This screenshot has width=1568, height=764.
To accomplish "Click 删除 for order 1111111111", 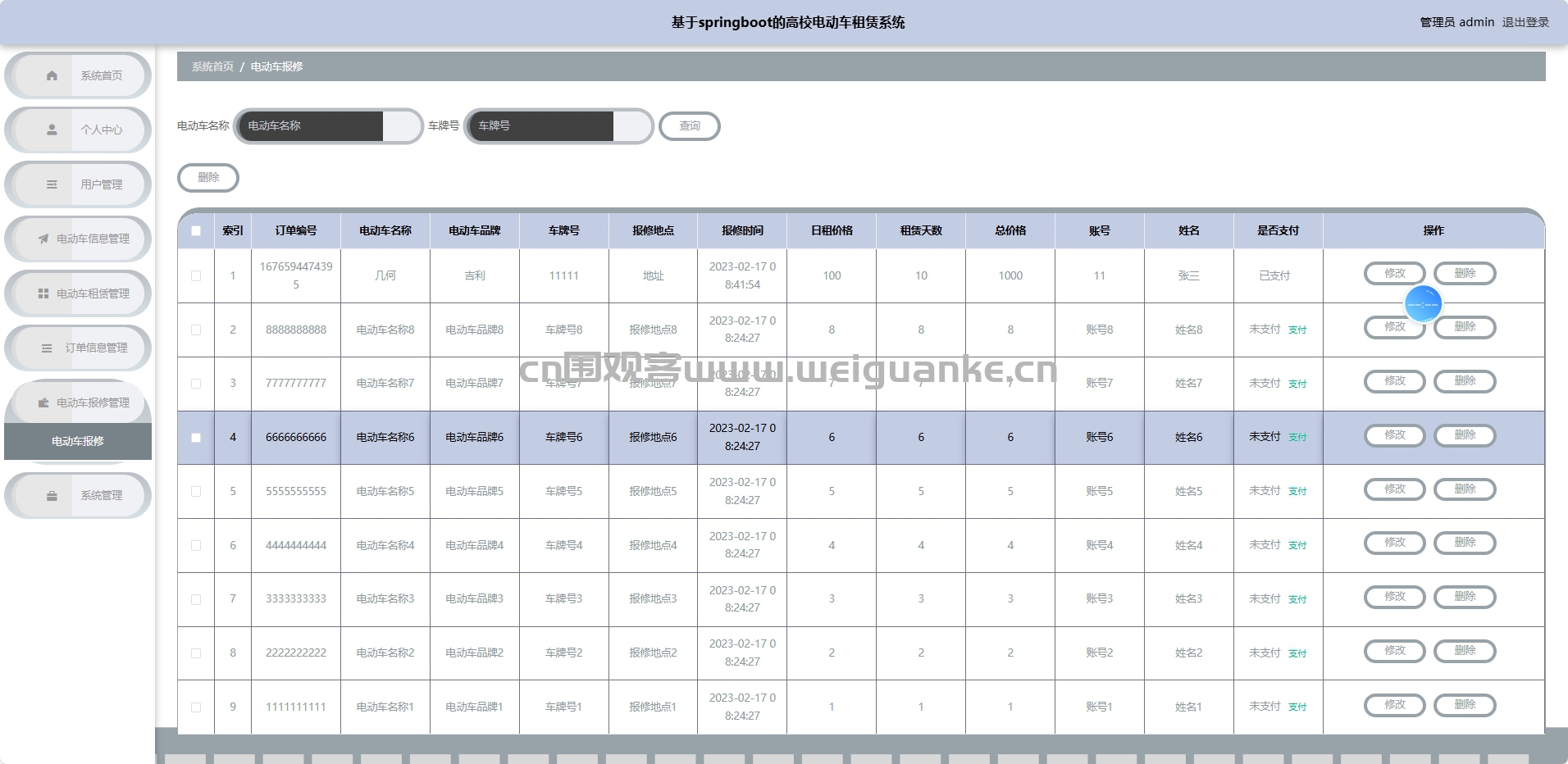I will [x=1465, y=705].
